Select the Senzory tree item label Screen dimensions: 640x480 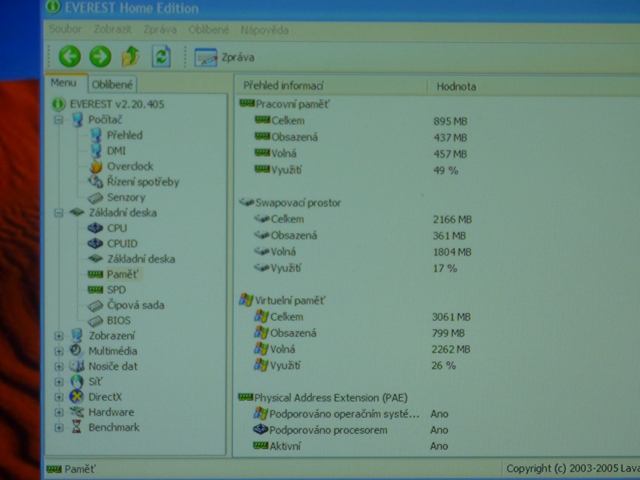click(x=126, y=197)
